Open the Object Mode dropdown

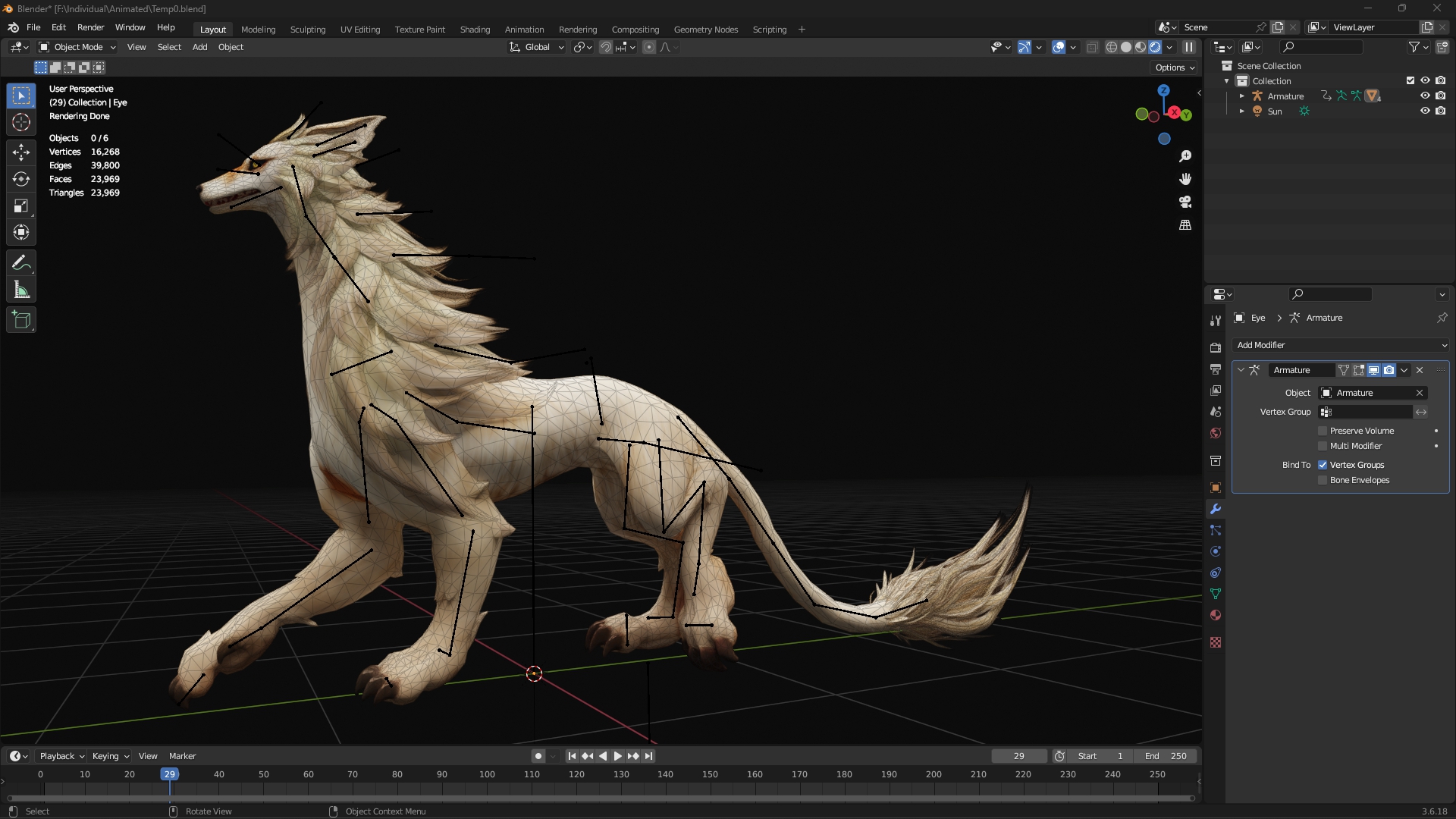[x=77, y=47]
